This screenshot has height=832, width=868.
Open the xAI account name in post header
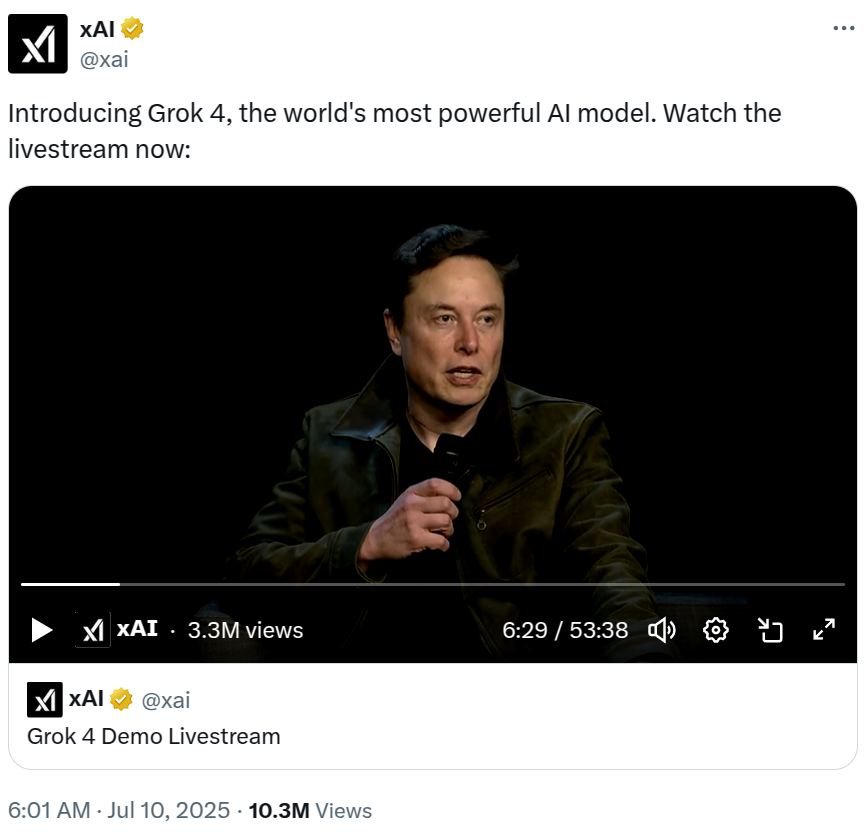pos(97,30)
